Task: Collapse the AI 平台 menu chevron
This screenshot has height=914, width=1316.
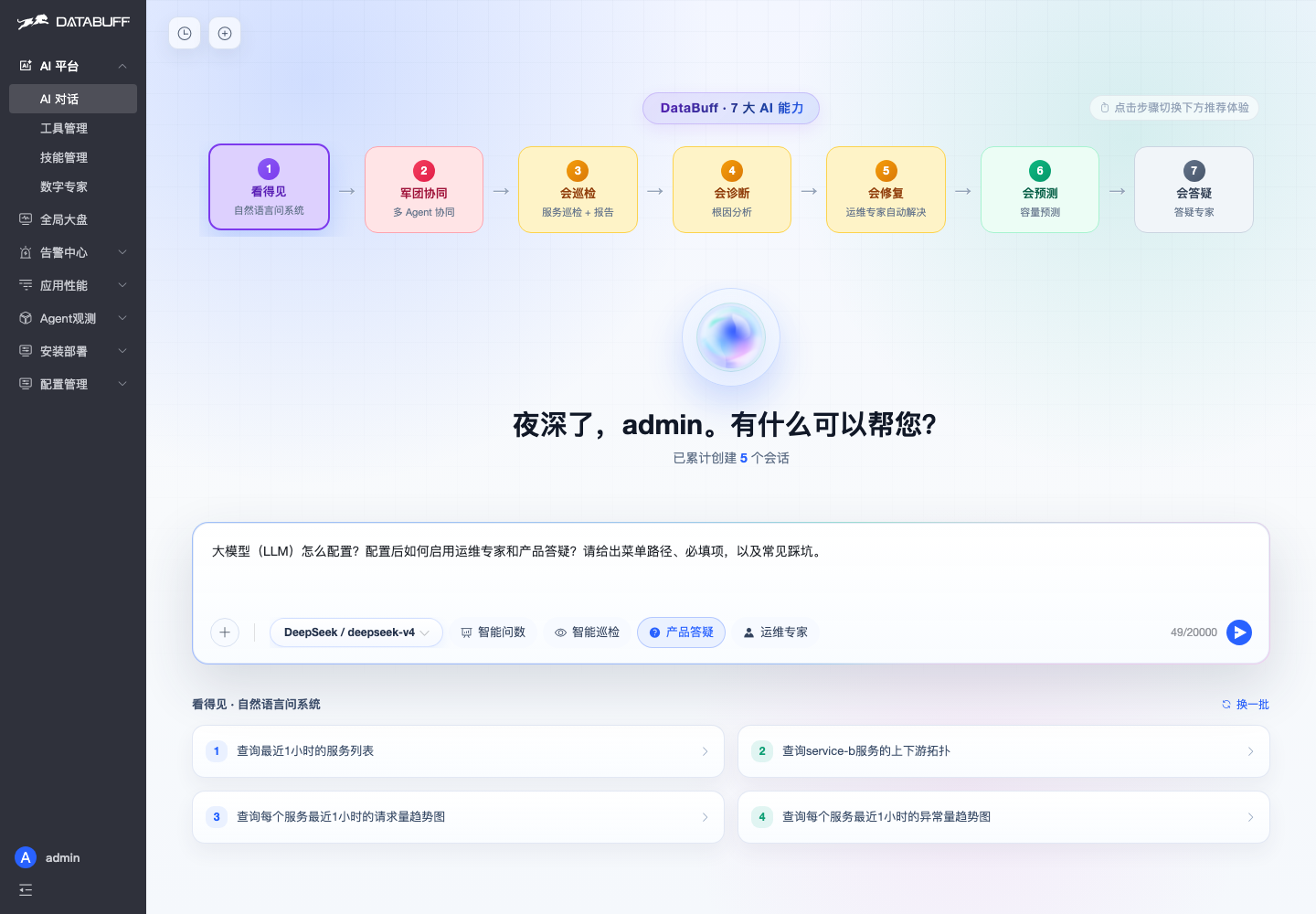Action: pos(122,66)
